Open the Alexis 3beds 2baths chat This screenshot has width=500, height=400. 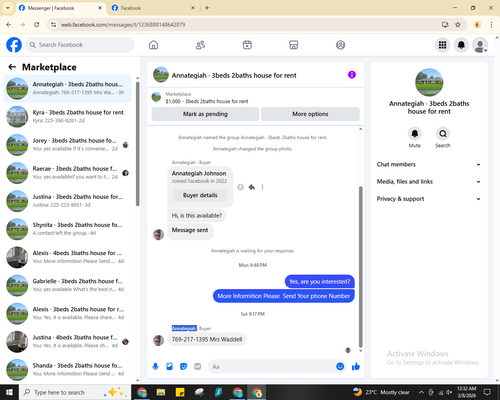click(x=68, y=313)
